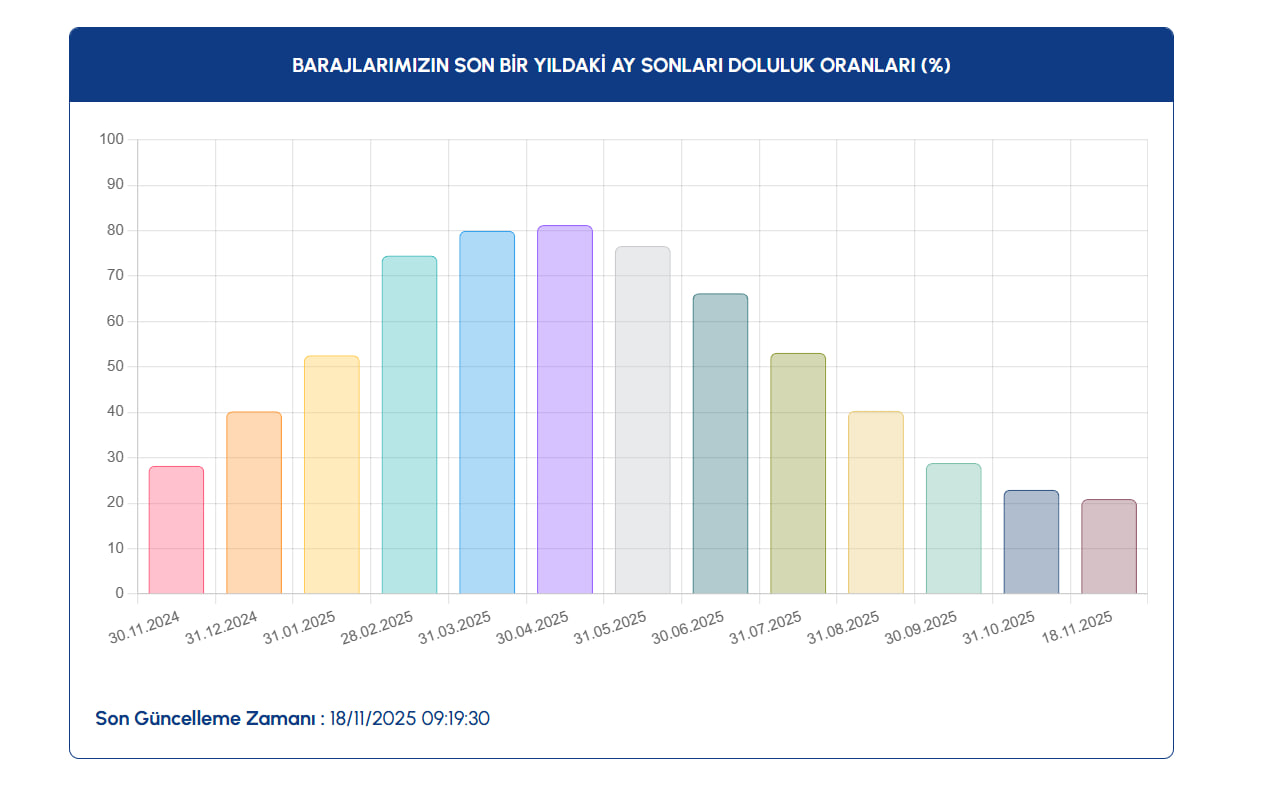Click the blue bar for 31.03.2025

(x=487, y=413)
